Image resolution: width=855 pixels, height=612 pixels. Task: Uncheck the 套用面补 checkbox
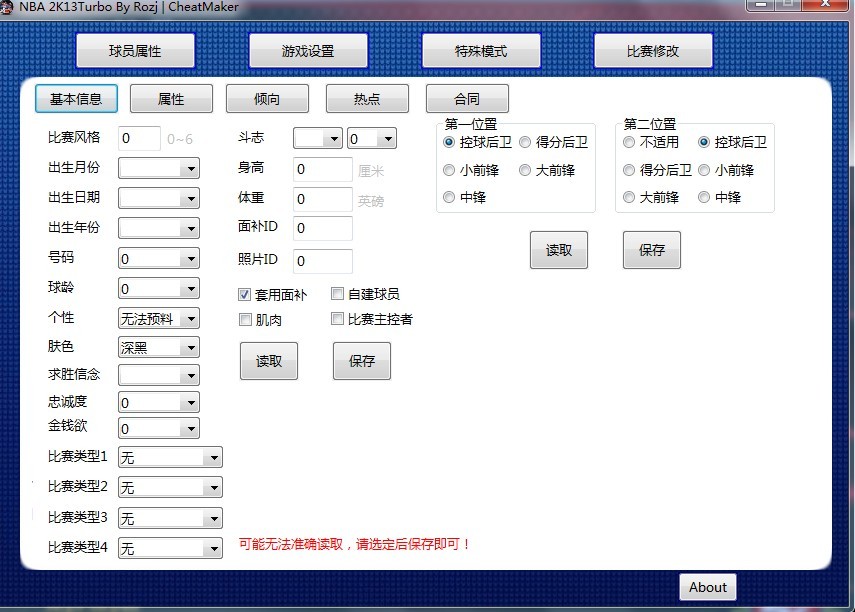point(245,295)
